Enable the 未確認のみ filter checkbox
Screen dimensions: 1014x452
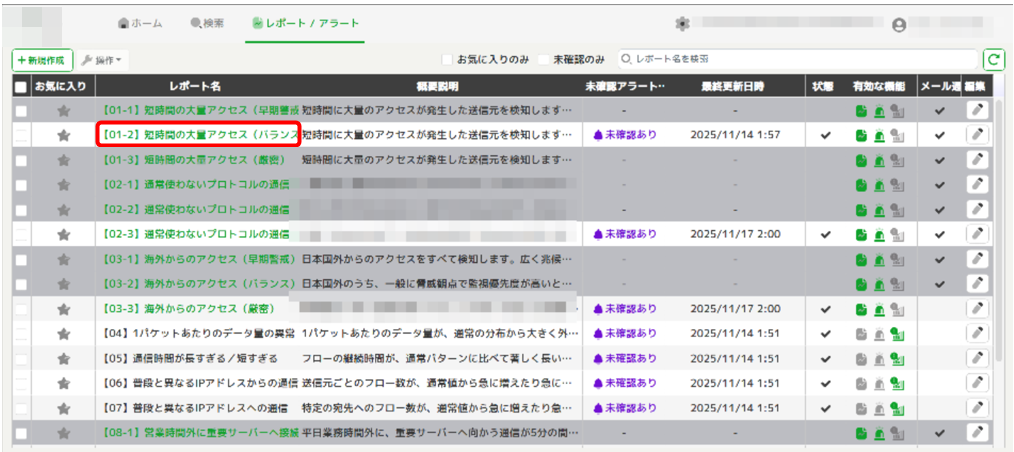click(544, 59)
